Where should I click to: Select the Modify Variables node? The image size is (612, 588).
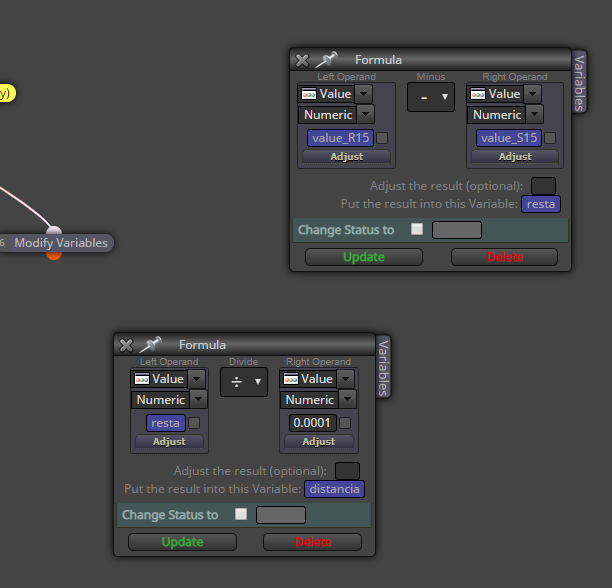(57, 243)
